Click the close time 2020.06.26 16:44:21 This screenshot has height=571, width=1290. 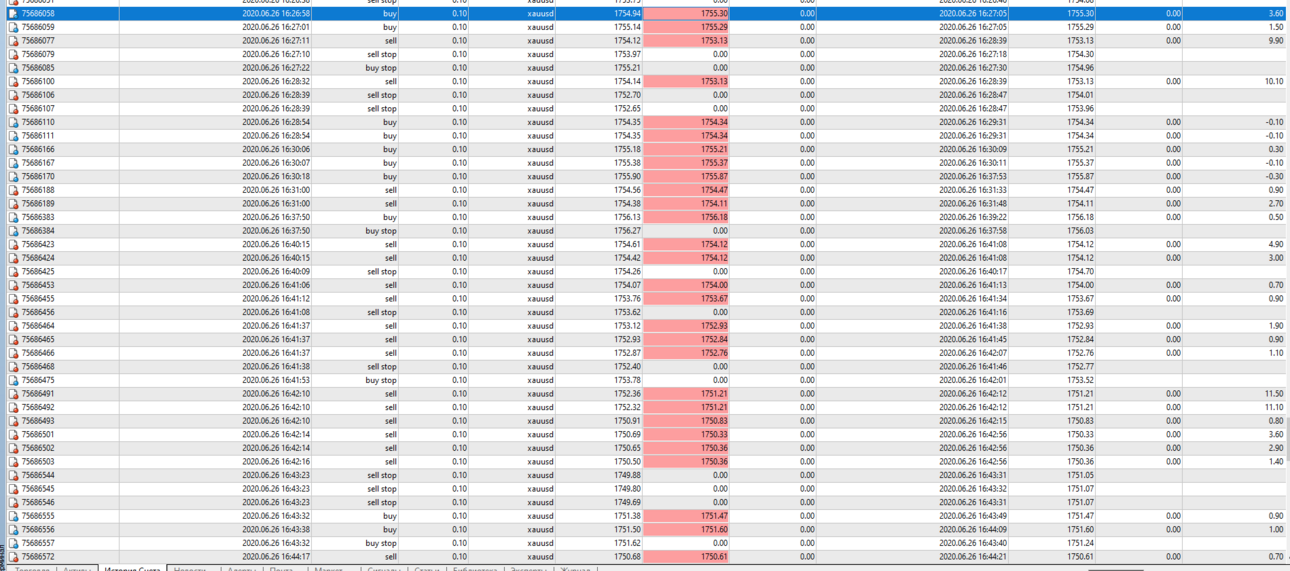[973, 557]
